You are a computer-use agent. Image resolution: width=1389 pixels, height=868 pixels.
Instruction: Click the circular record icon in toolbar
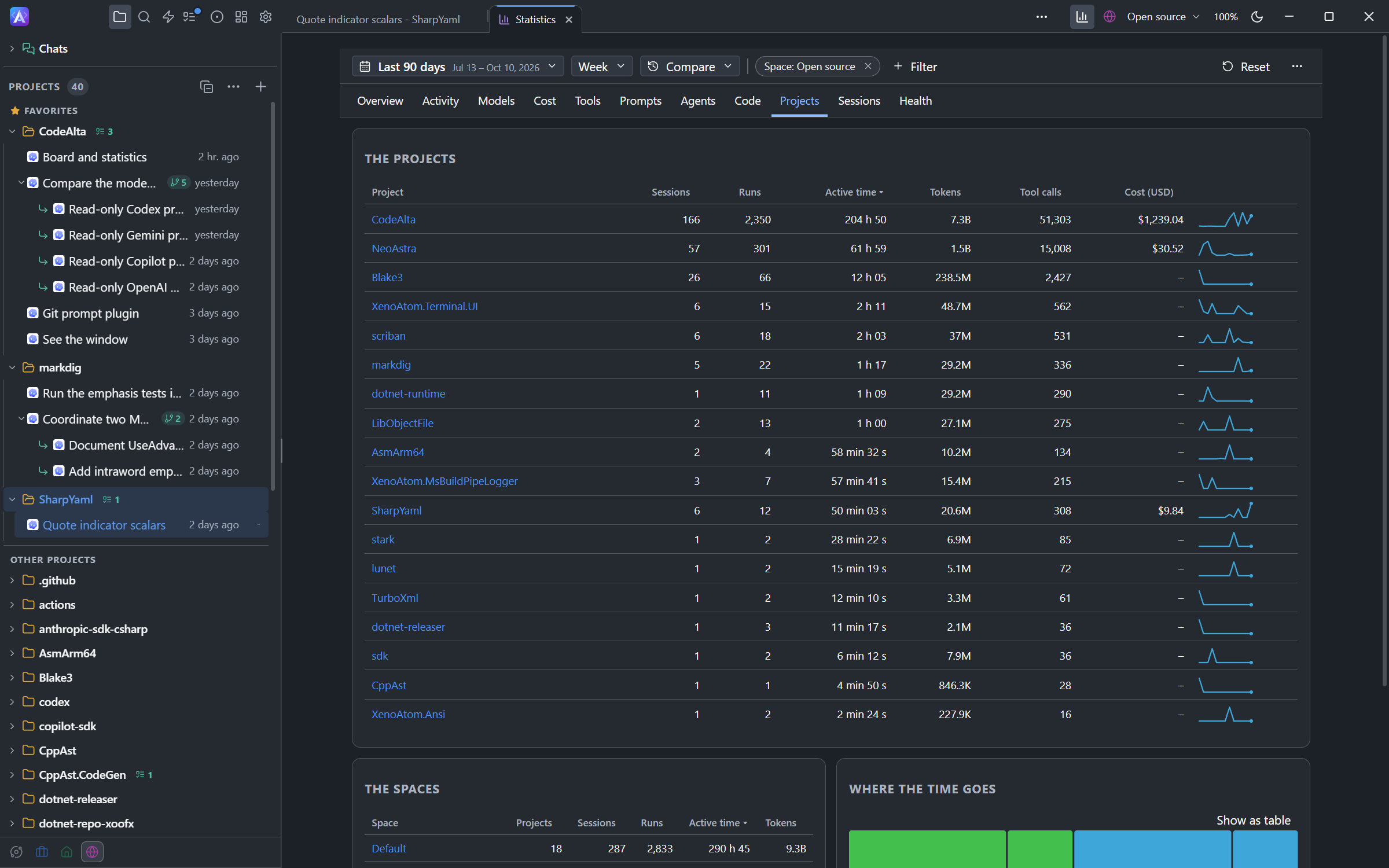click(x=217, y=17)
